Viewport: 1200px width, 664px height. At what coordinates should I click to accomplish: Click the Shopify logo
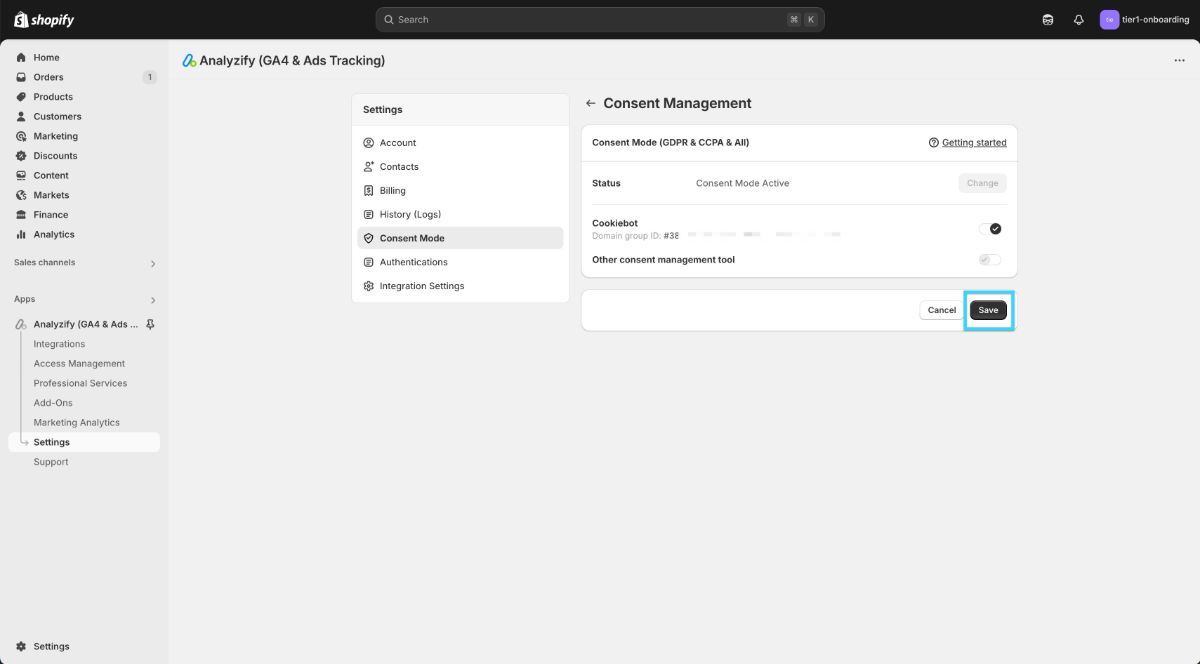coord(44,20)
